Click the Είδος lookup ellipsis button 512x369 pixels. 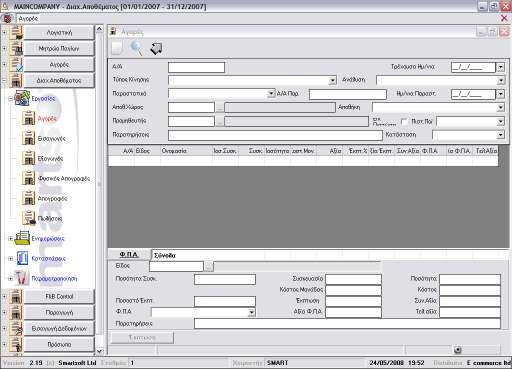pos(209,266)
